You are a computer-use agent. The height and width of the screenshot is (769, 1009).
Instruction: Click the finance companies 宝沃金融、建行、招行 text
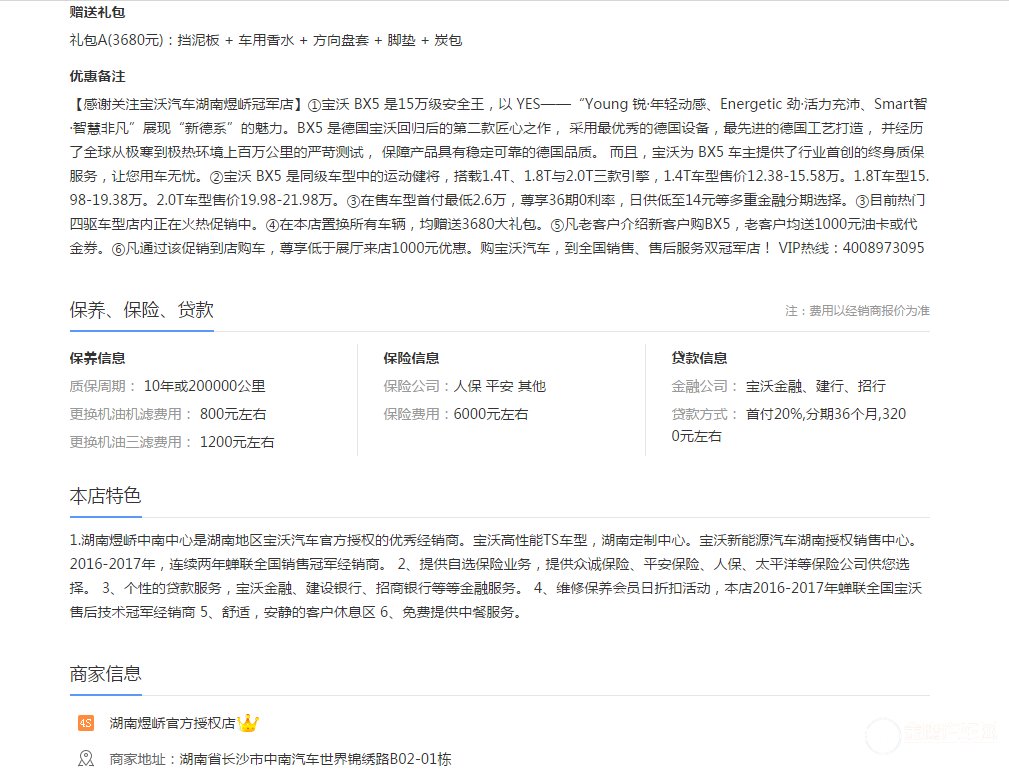815,386
